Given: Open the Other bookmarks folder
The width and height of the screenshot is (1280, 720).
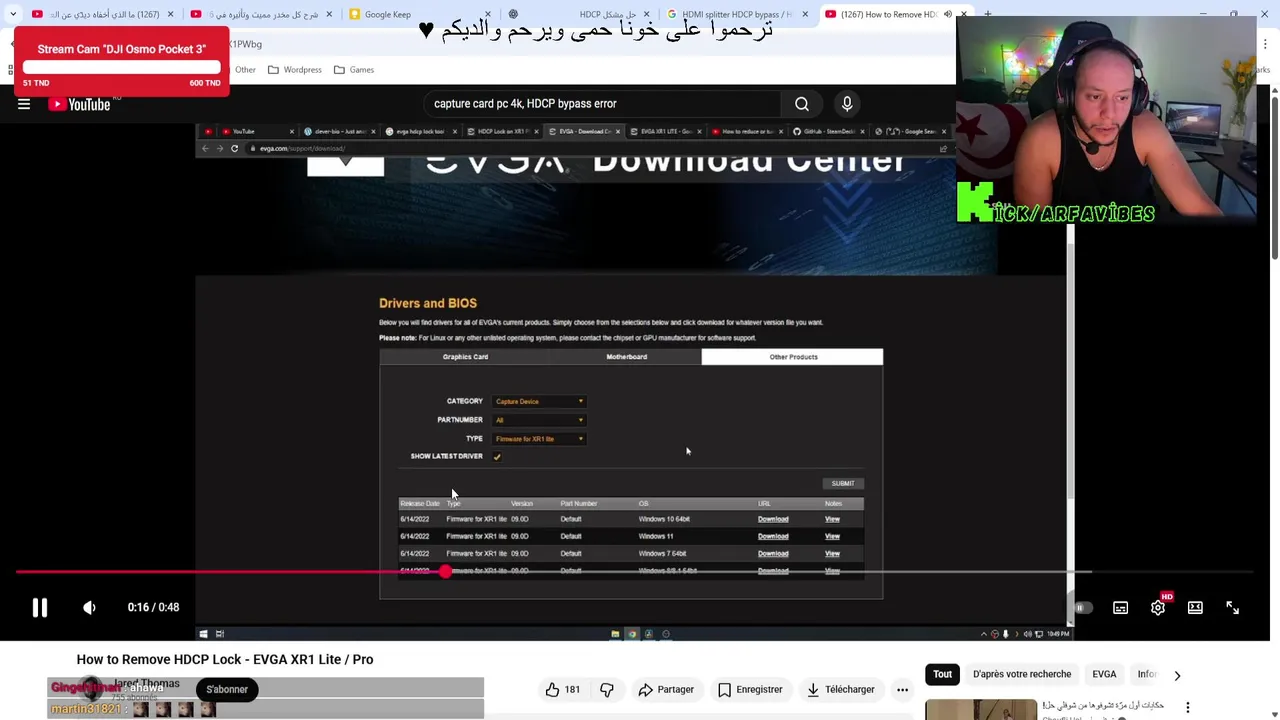Looking at the screenshot, I should [243, 70].
